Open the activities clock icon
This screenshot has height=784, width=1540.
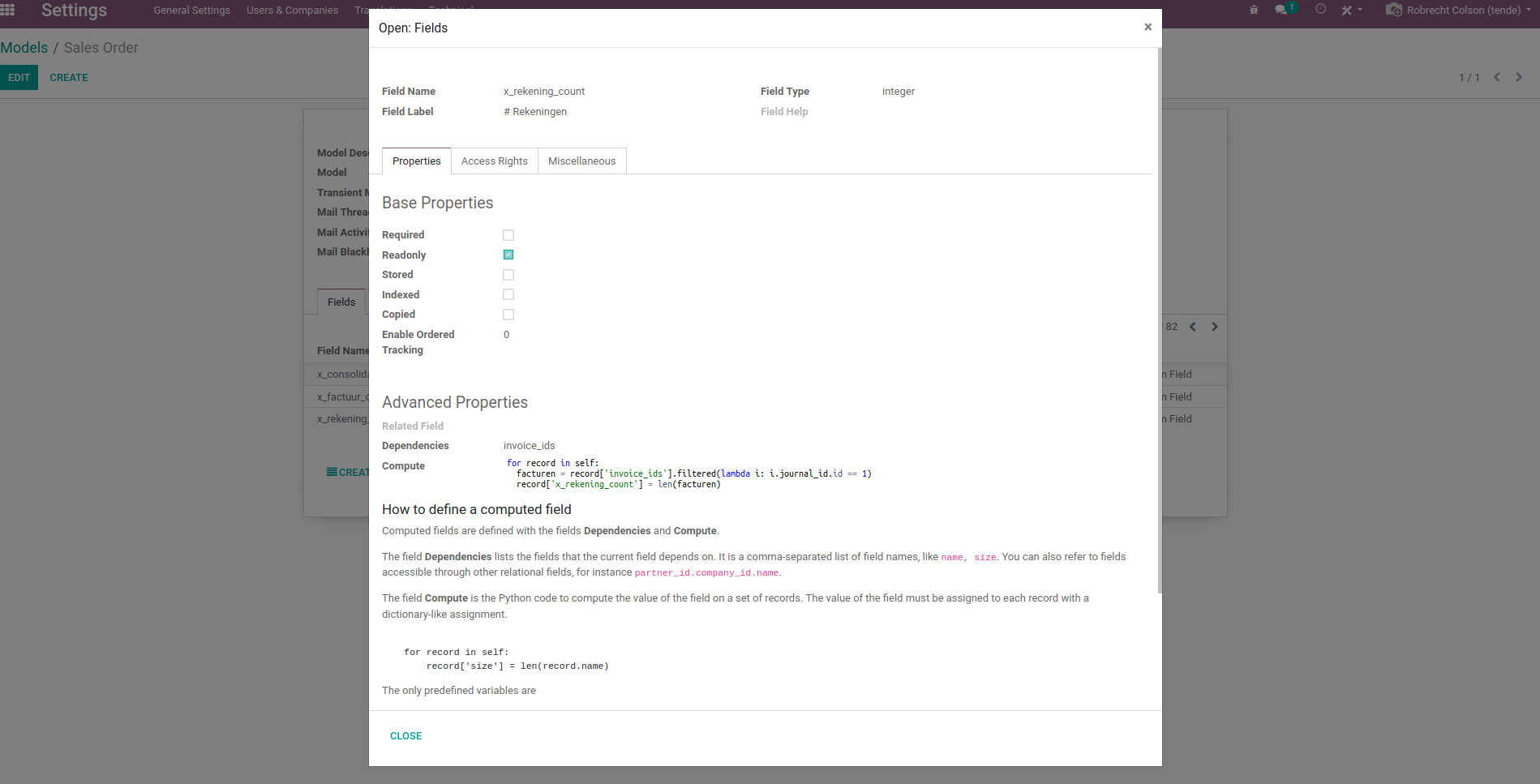(1320, 10)
